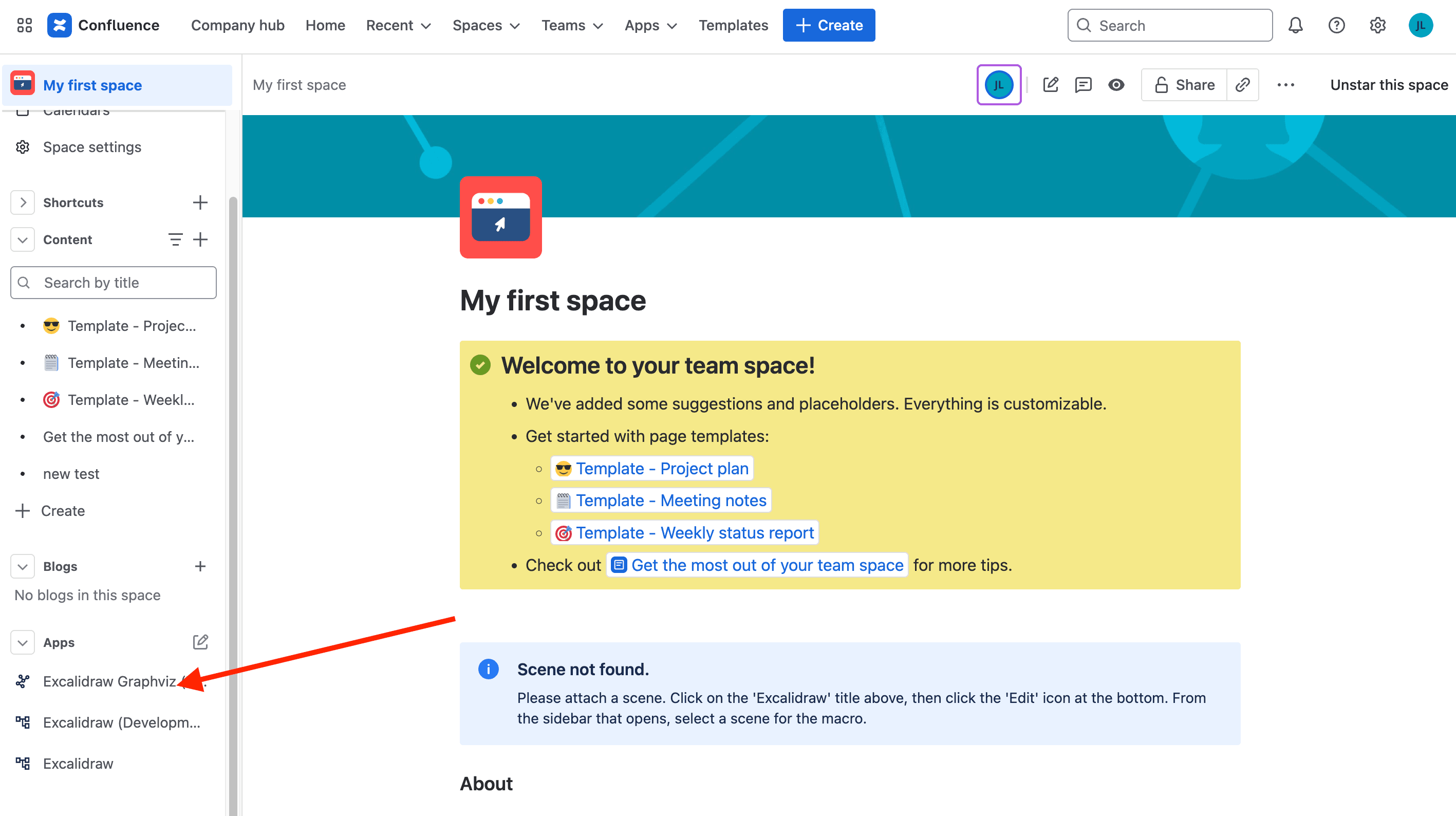Open Template - Weekly status report link

coord(684,533)
